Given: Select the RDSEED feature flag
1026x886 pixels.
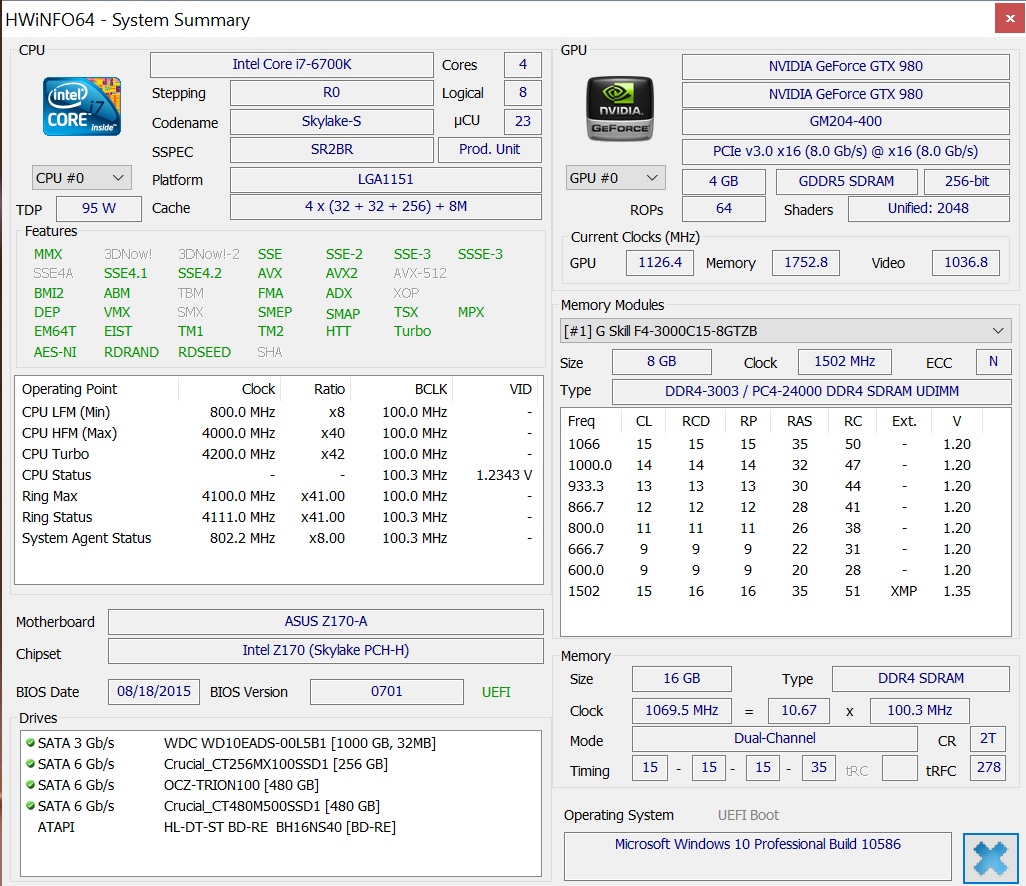Looking at the screenshot, I should pyautogui.click(x=204, y=352).
